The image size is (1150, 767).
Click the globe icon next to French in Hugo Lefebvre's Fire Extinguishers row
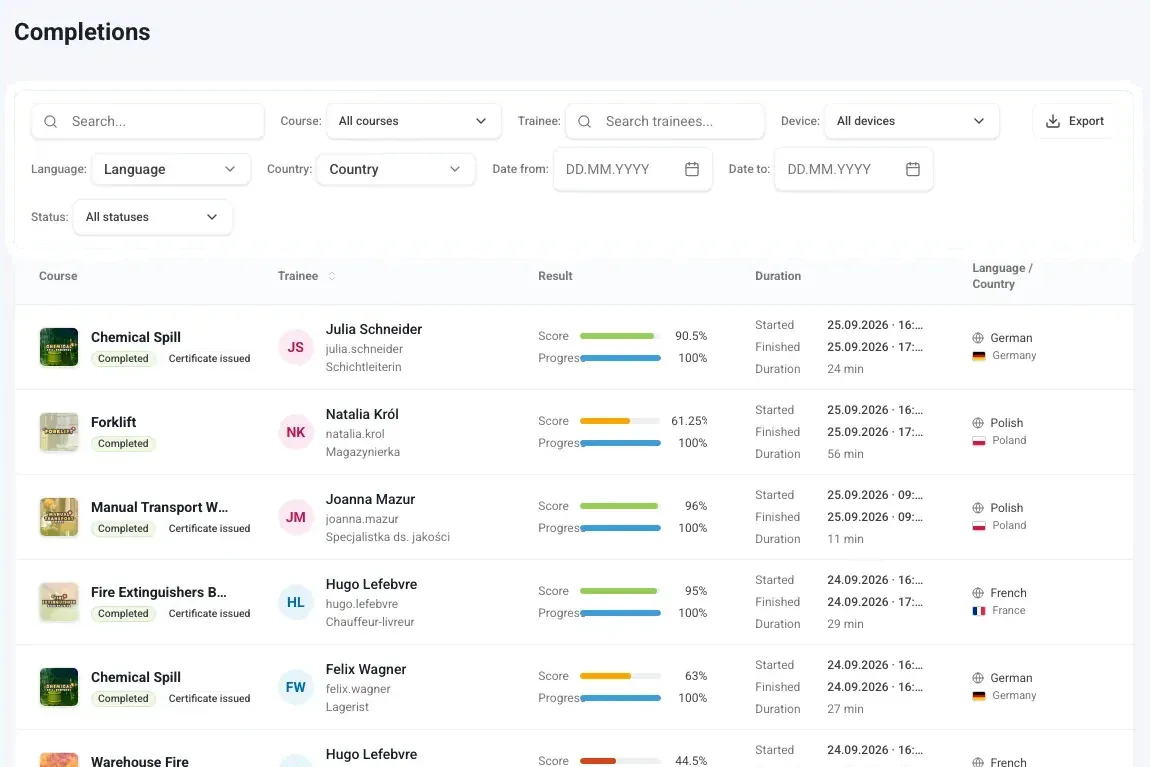(978, 592)
